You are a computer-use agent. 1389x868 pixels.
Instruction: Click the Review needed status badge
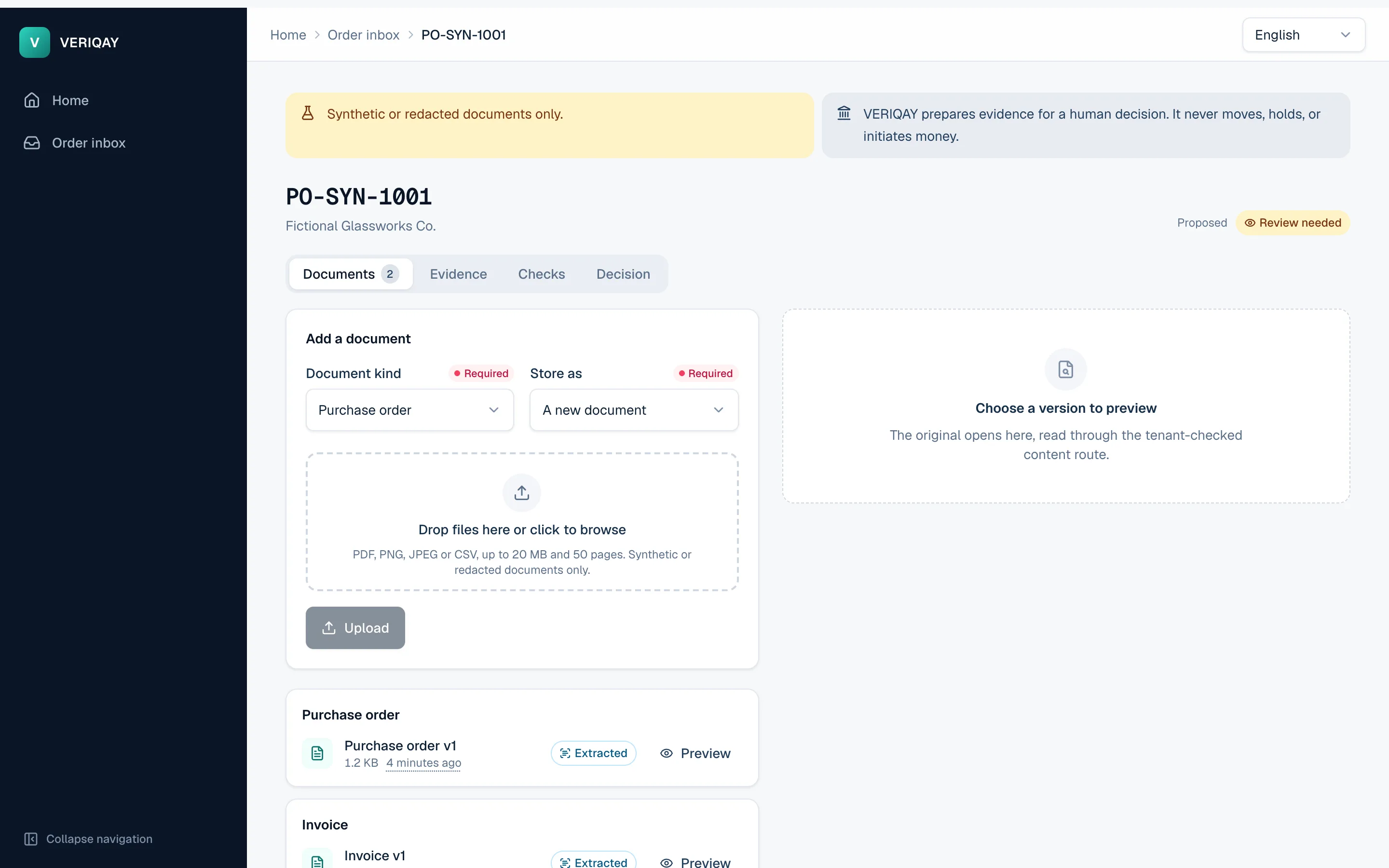pyautogui.click(x=1293, y=223)
